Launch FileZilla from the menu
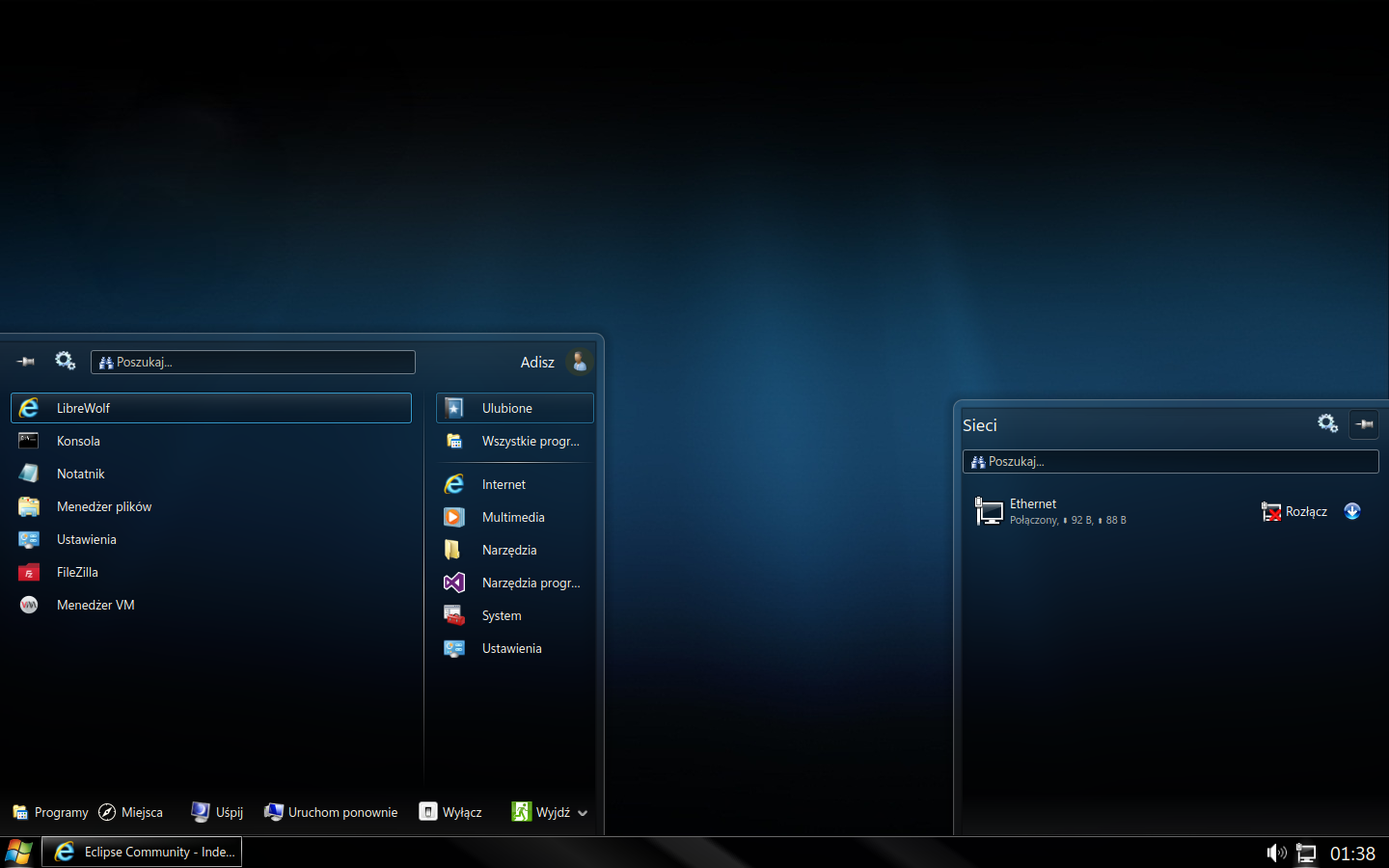Screen dimensions: 1389x868 pos(76,572)
